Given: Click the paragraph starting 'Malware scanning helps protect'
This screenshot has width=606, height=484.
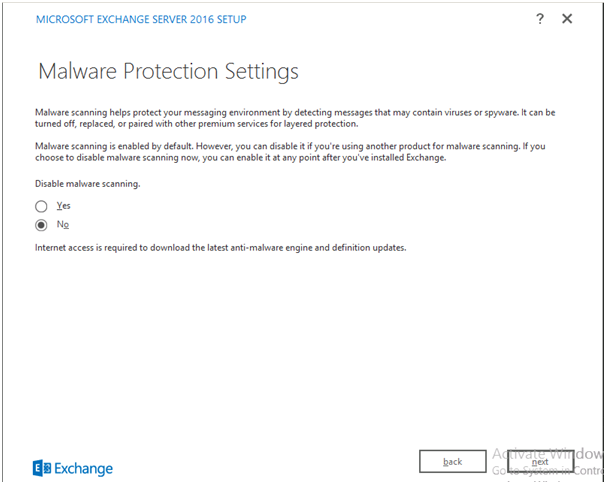Looking at the screenshot, I should tap(295, 118).
